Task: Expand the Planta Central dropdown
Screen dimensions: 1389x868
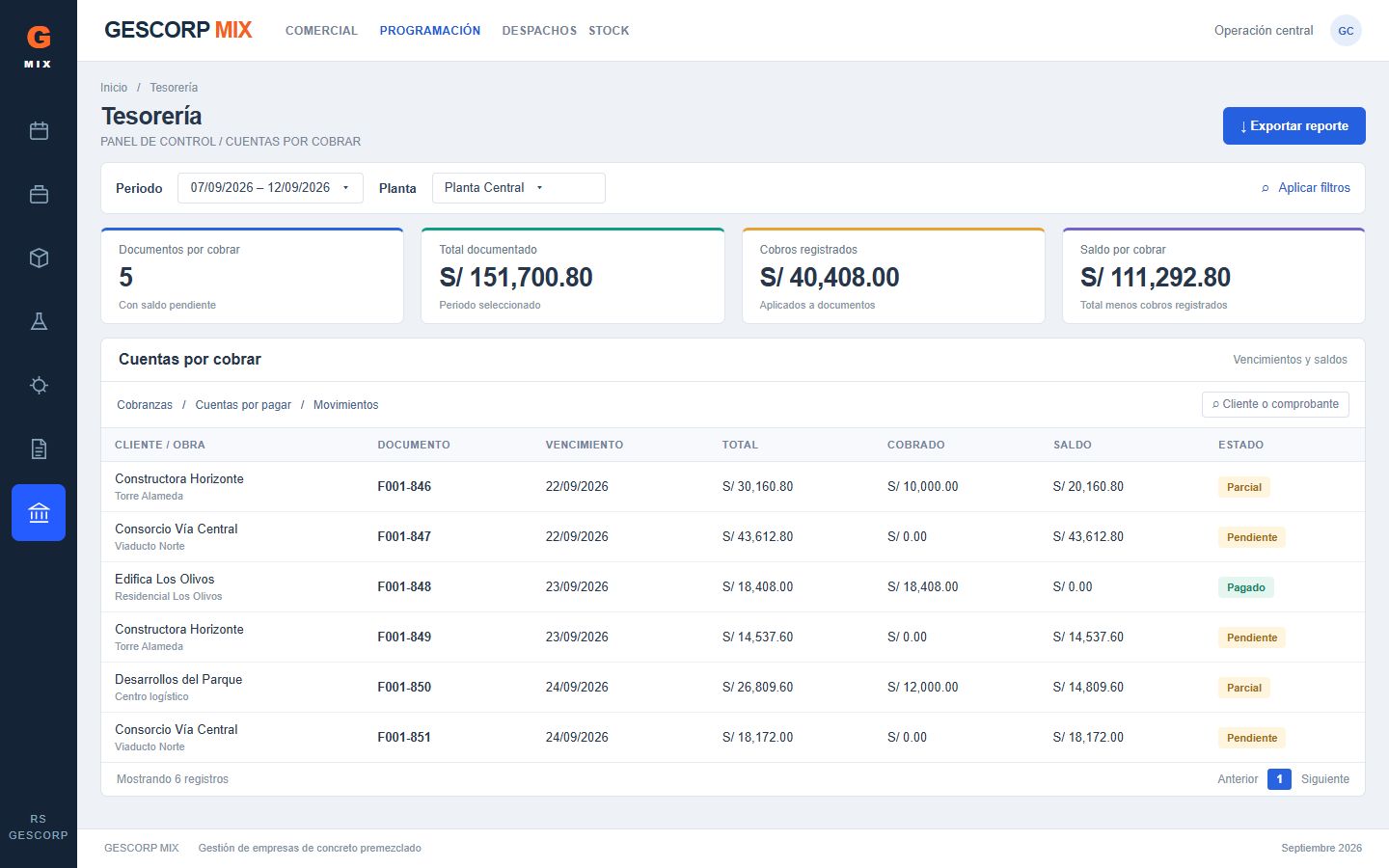Action: (x=519, y=188)
